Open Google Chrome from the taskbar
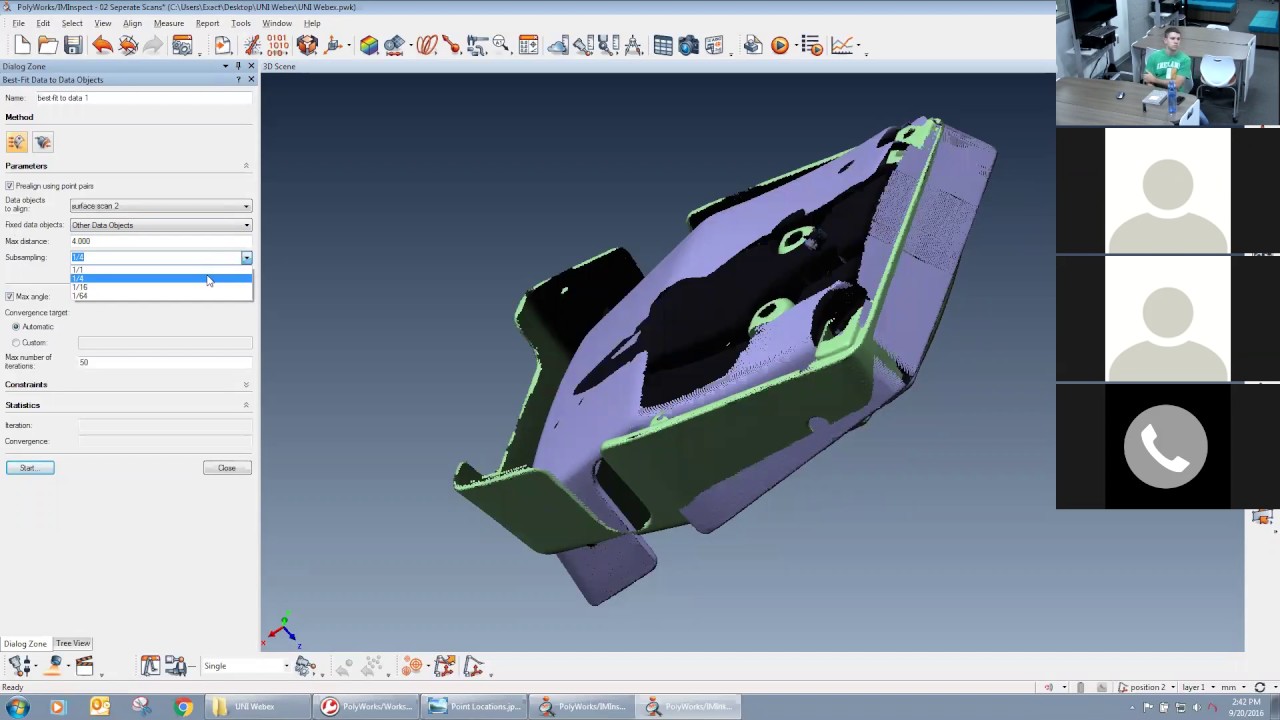 pos(183,707)
